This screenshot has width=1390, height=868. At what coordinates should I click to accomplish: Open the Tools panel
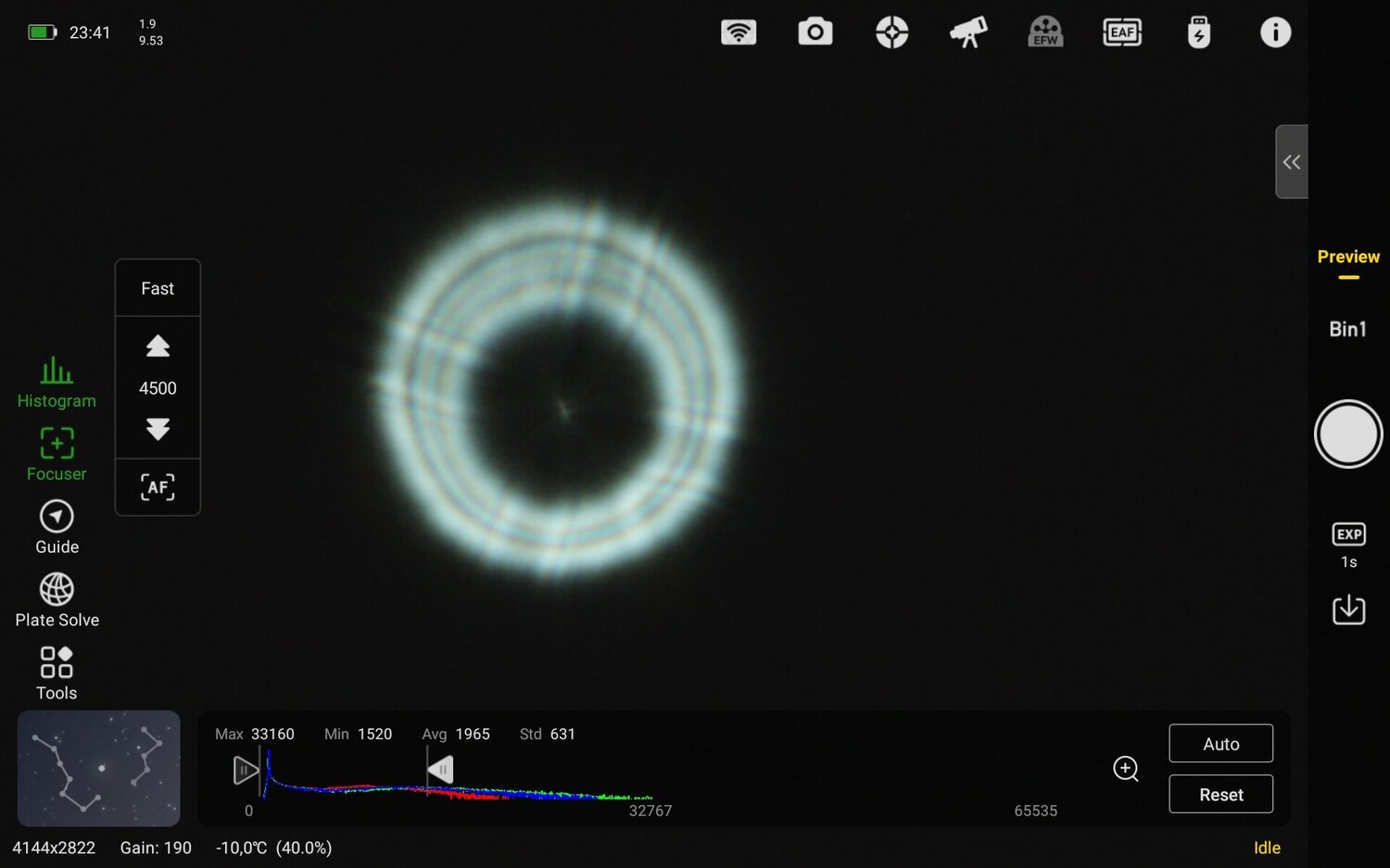click(x=57, y=672)
